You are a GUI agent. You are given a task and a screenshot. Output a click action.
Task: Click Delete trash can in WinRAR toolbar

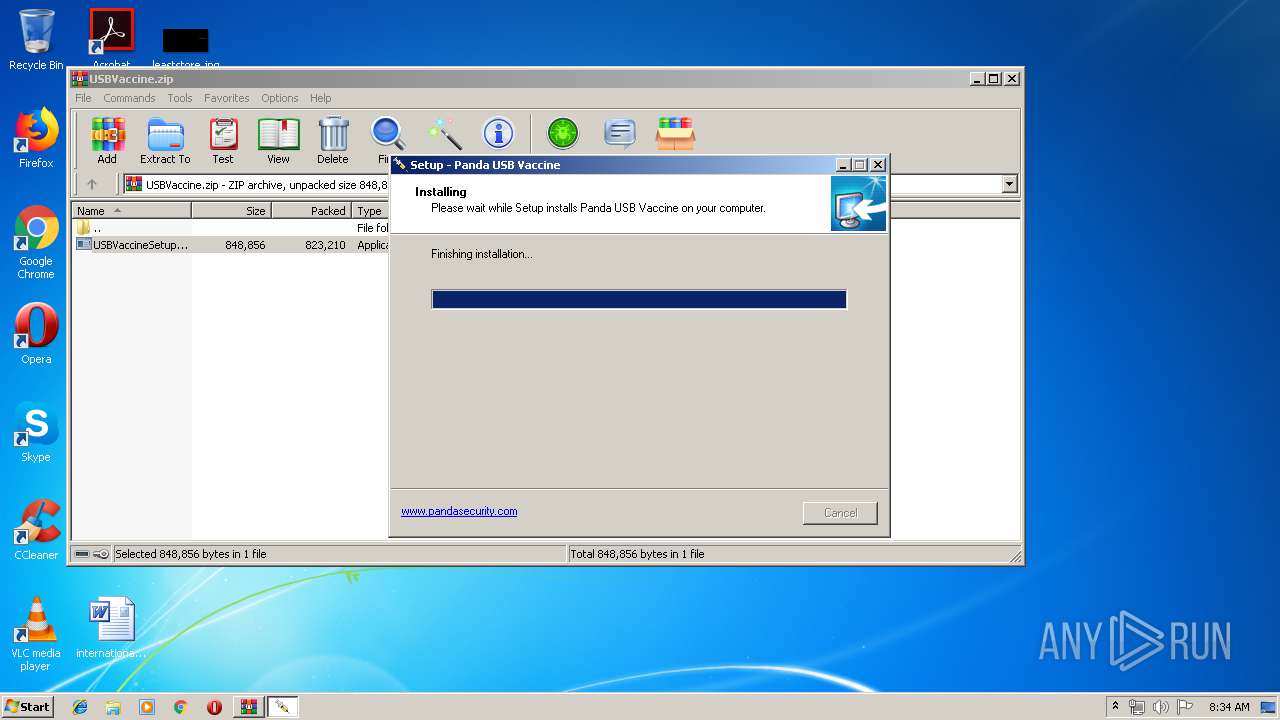pyautogui.click(x=333, y=141)
